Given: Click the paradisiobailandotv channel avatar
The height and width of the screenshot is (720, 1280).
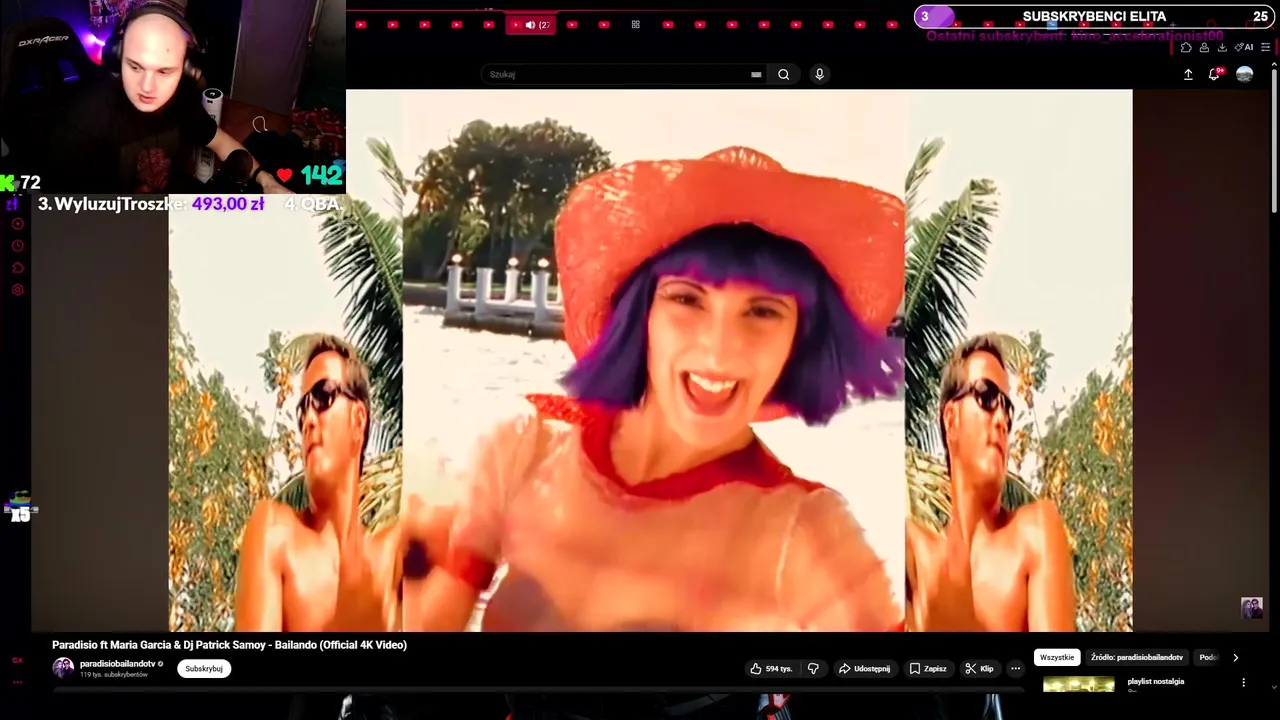Looking at the screenshot, I should pyautogui.click(x=63, y=668).
